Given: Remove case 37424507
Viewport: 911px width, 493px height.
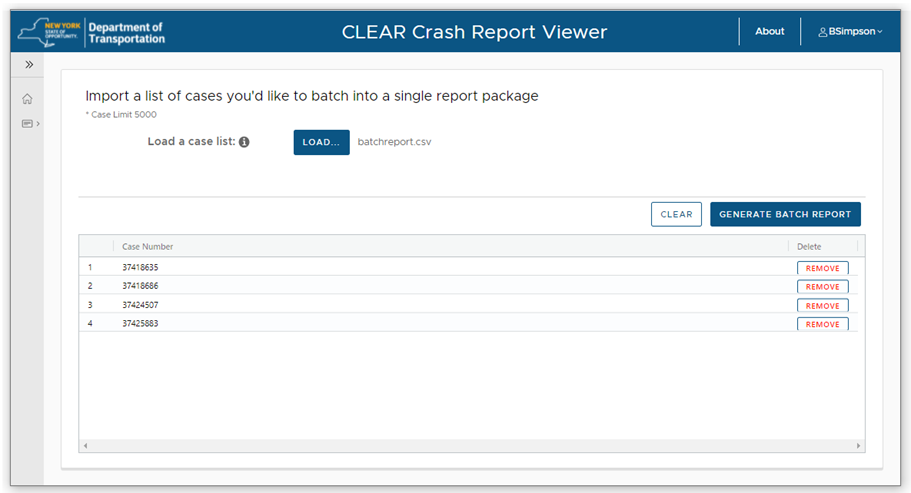Looking at the screenshot, I should tap(822, 306).
